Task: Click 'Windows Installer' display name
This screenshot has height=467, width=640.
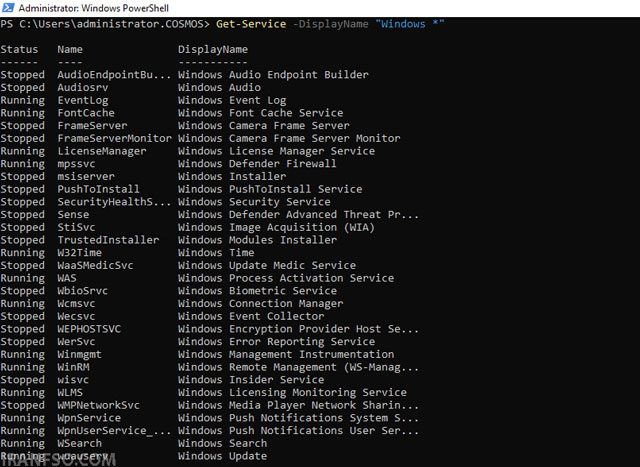Action: 232,176
